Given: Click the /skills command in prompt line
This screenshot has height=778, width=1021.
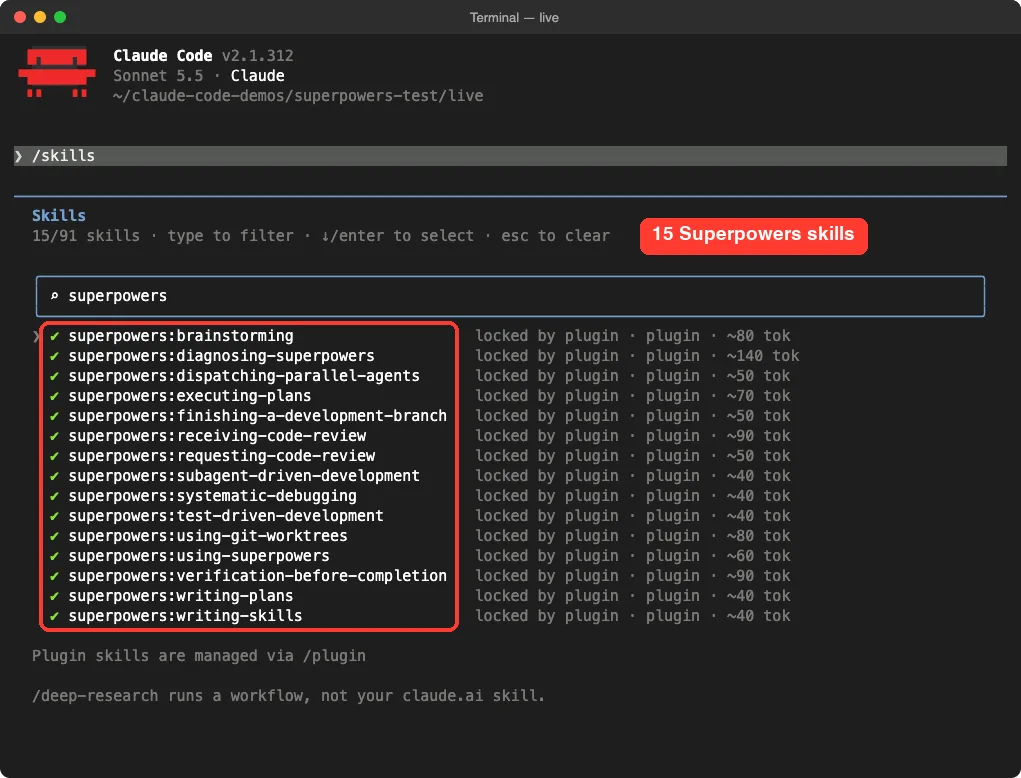Looking at the screenshot, I should pyautogui.click(x=63, y=156).
